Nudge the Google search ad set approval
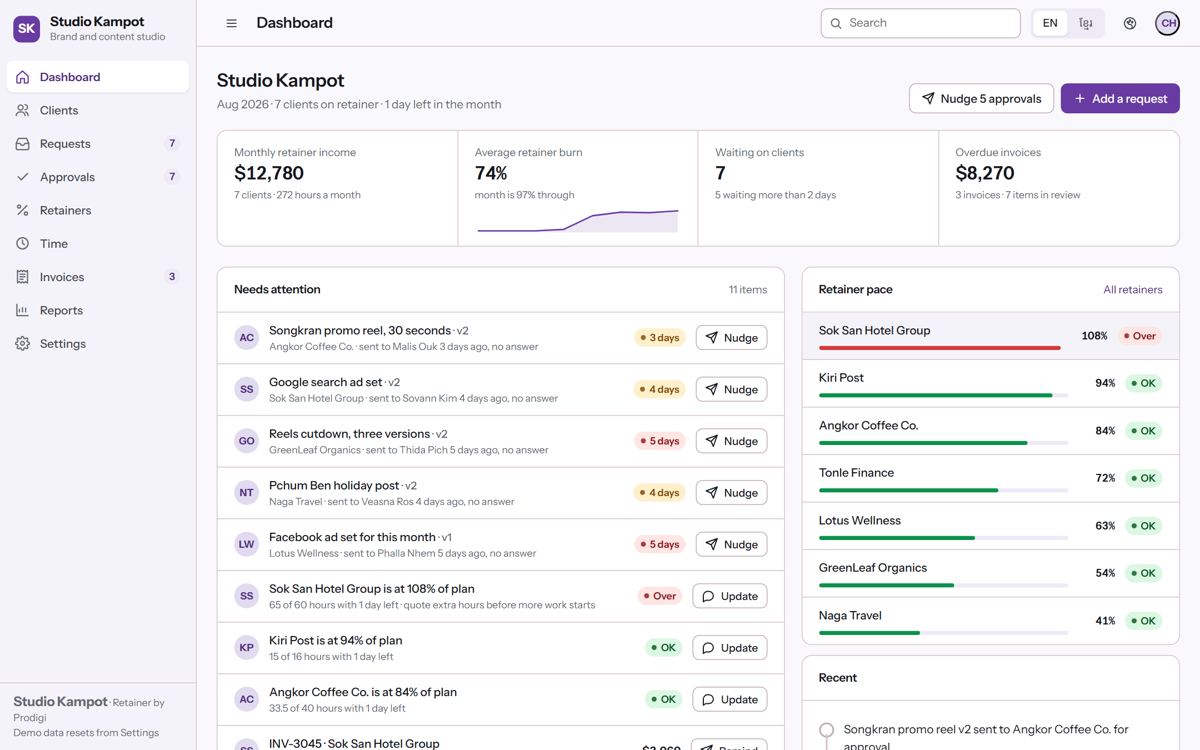This screenshot has width=1200, height=750. [x=731, y=389]
